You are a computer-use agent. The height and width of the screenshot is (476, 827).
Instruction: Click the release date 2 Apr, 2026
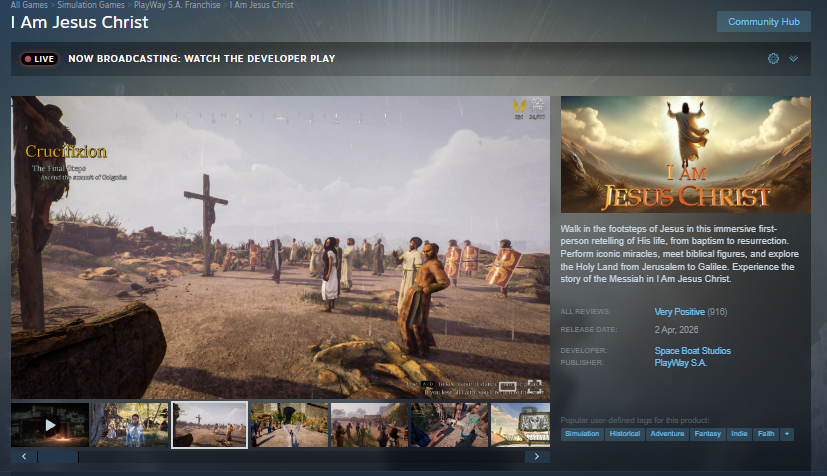point(677,329)
